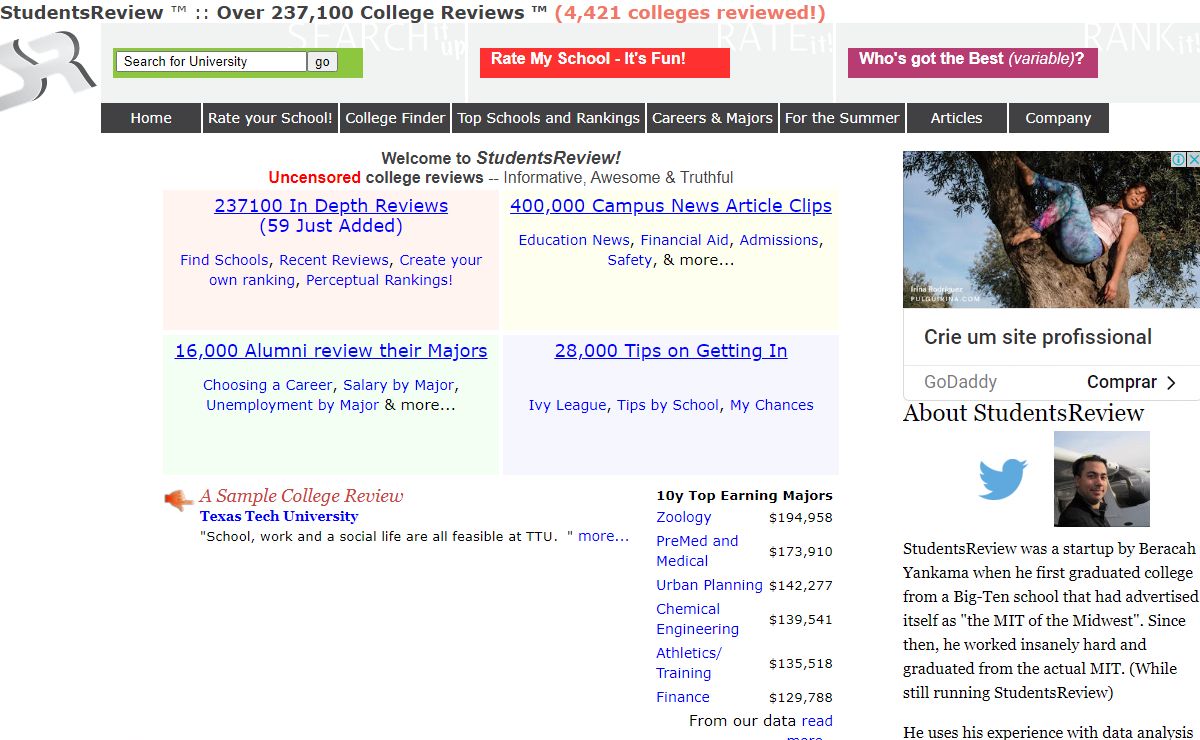Image resolution: width=1200 pixels, height=740 pixels.
Task: Focus the Search for University field
Action: point(211,62)
